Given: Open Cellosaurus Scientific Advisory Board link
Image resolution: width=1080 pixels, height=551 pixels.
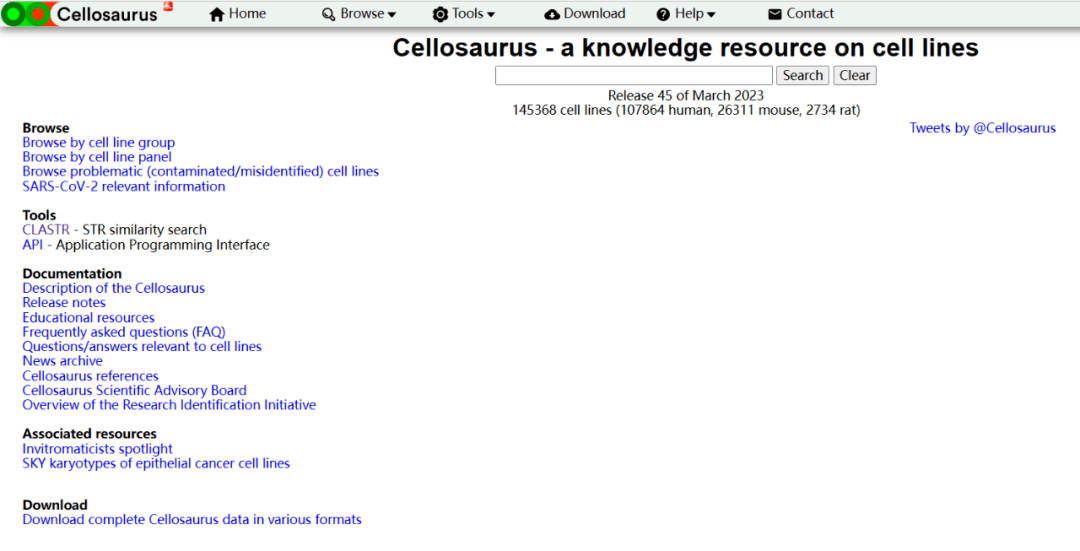Looking at the screenshot, I should pyautogui.click(x=134, y=391).
